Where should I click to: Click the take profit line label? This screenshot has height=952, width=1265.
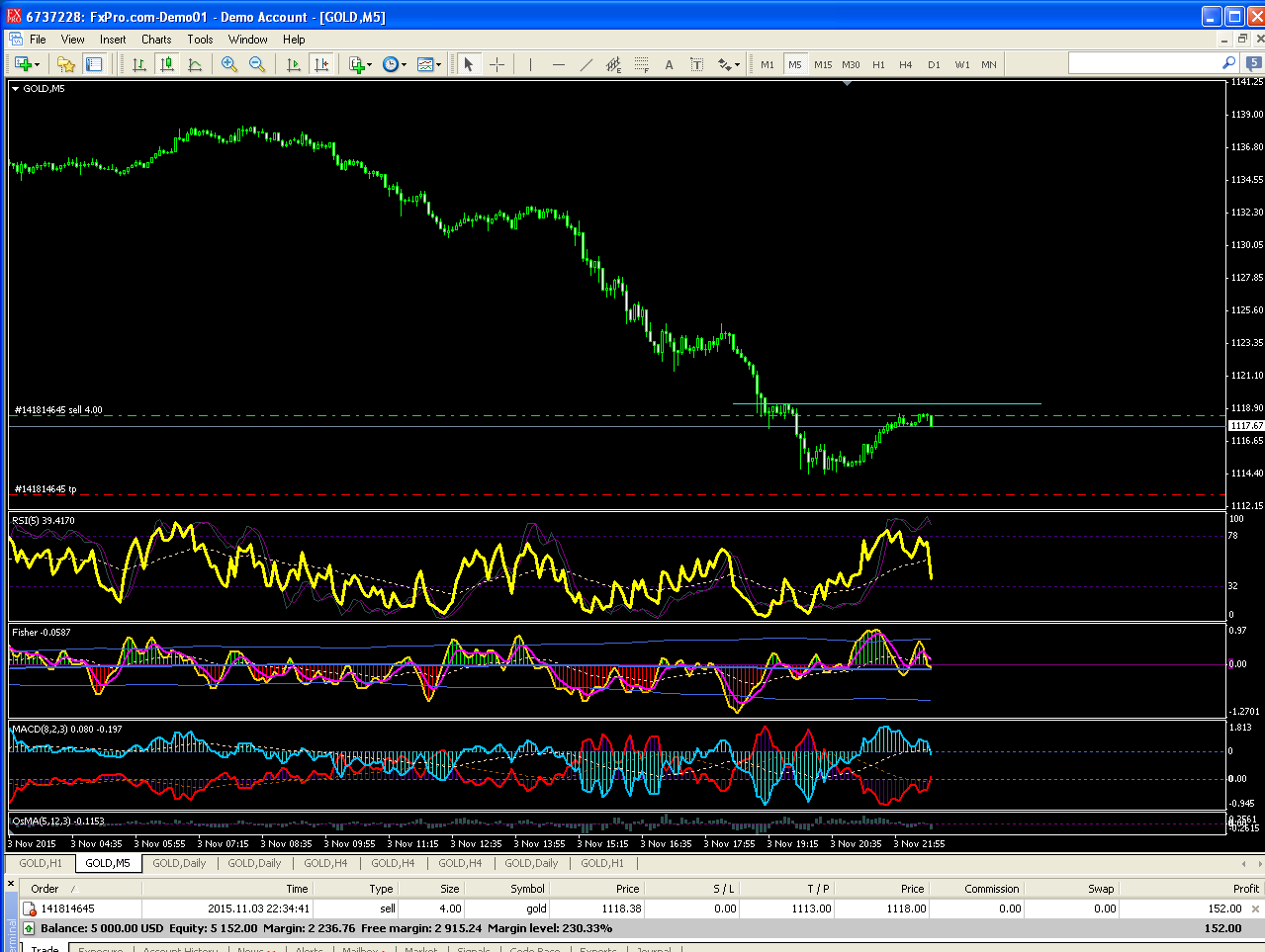tap(45, 489)
